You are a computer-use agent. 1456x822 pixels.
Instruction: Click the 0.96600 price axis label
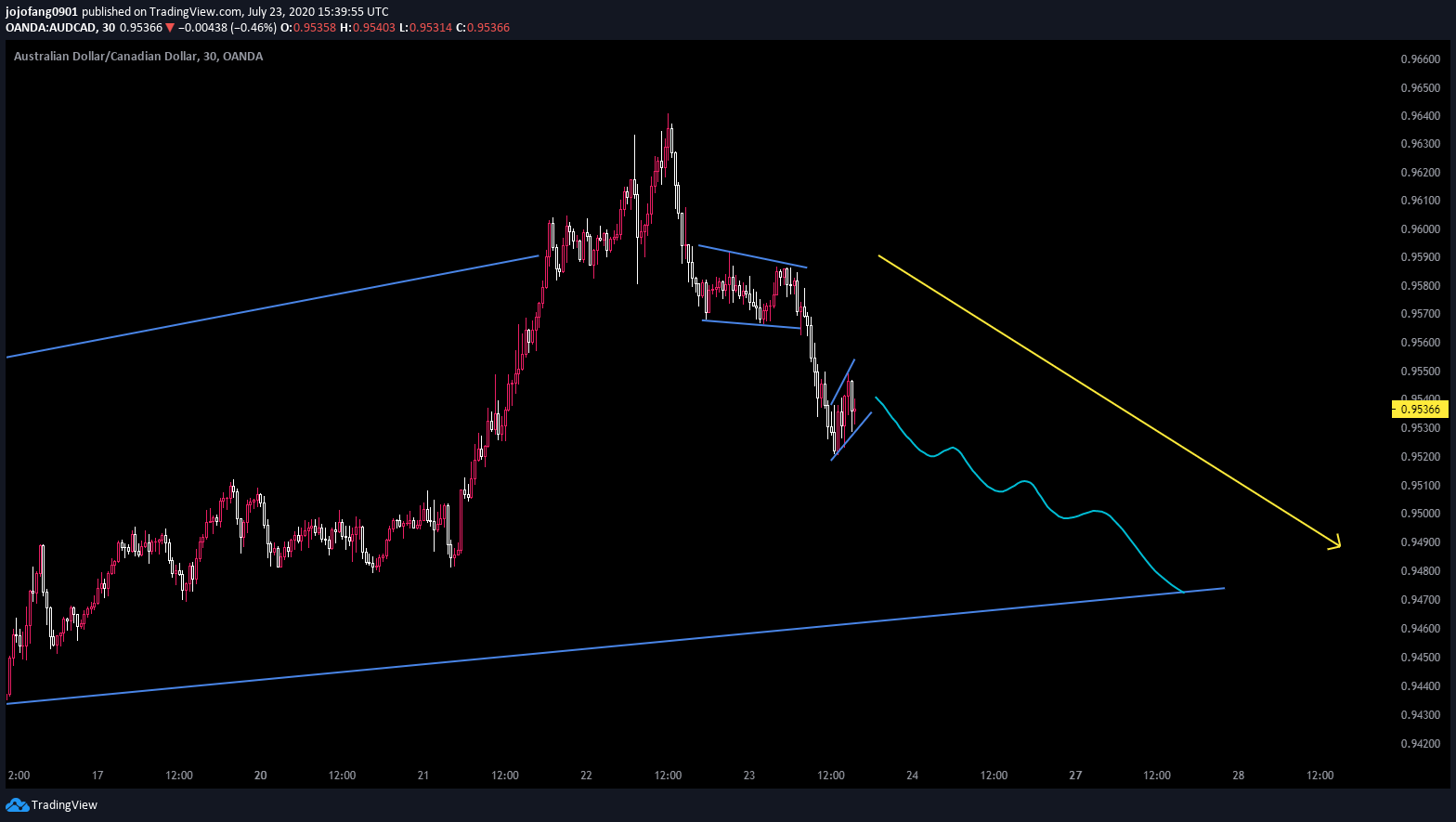tap(1420, 59)
